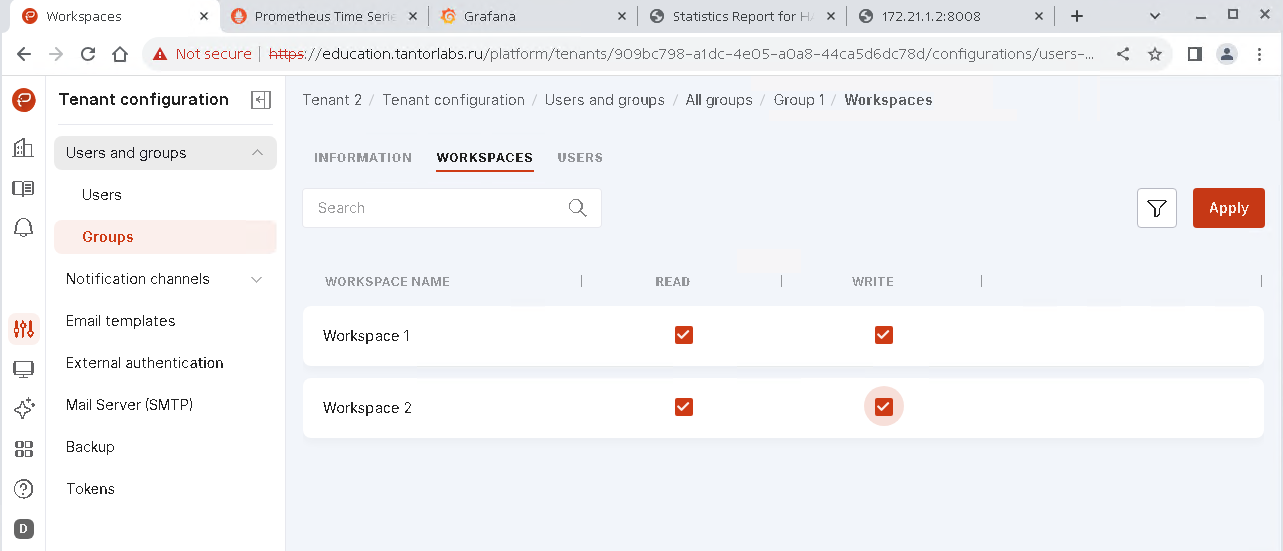The image size is (1283, 551).
Task: Open the notifications bell icon
Action: click(x=23, y=228)
